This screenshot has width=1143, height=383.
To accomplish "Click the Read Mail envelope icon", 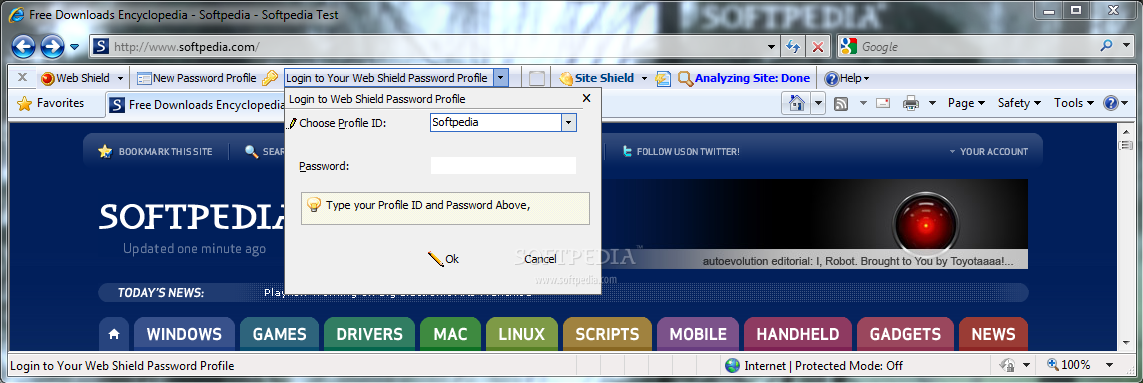I will [x=883, y=104].
